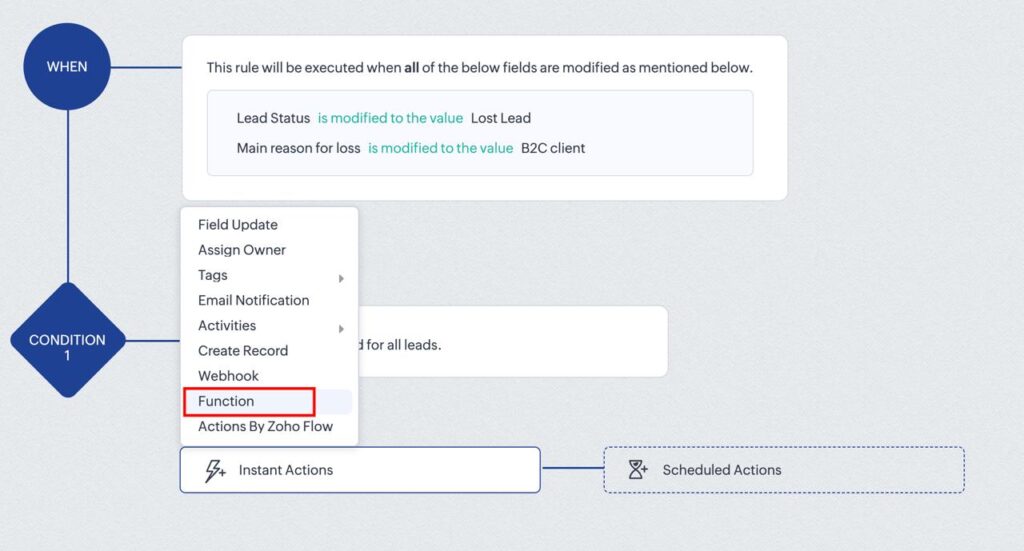Pick Webhook from the actions list
The height and width of the screenshot is (551, 1024).
tap(228, 376)
